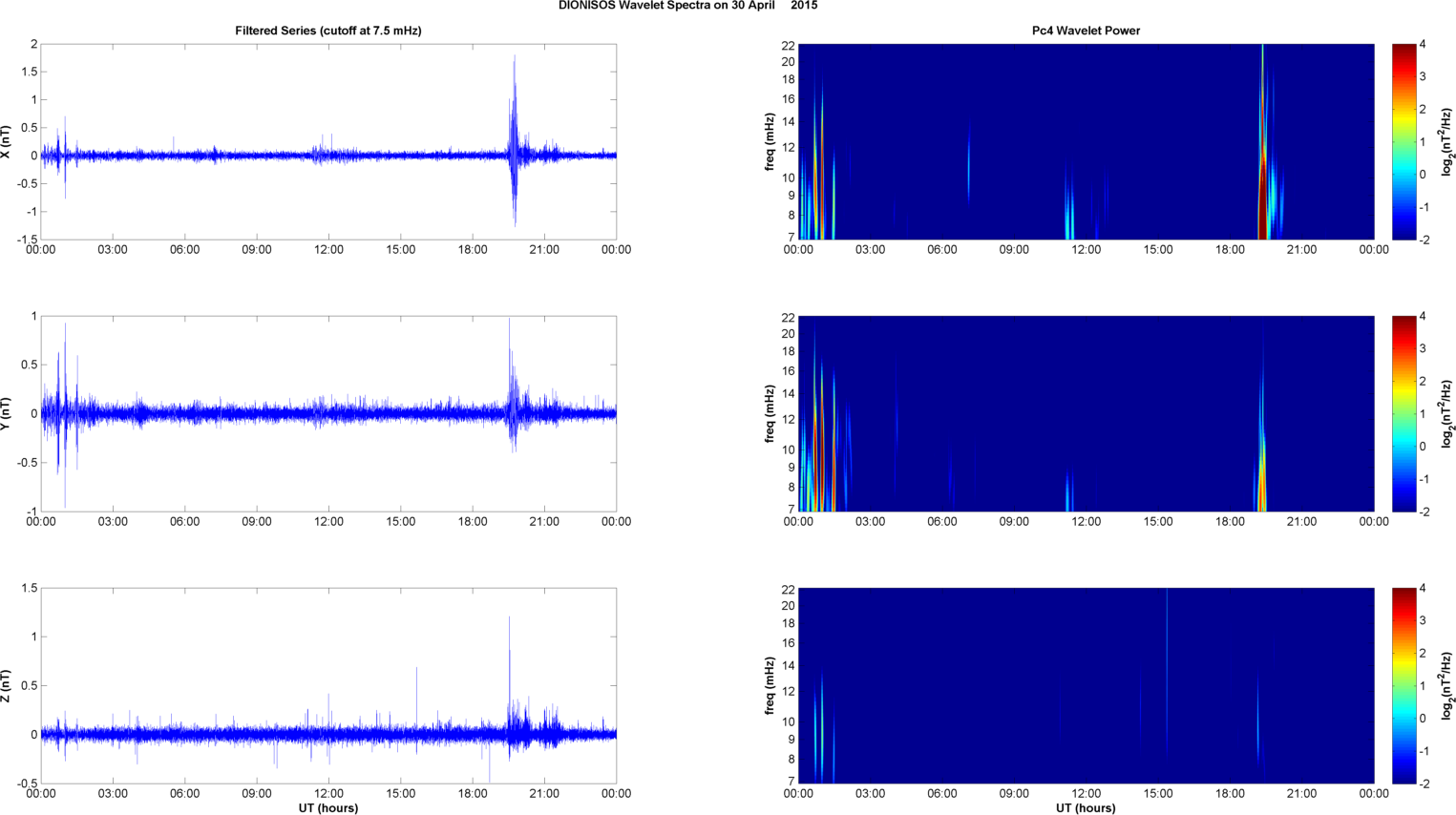Select the 'Filtered Series (cutoff at 7.5 mHz)' heading
1456x815 pixels.
(x=328, y=31)
